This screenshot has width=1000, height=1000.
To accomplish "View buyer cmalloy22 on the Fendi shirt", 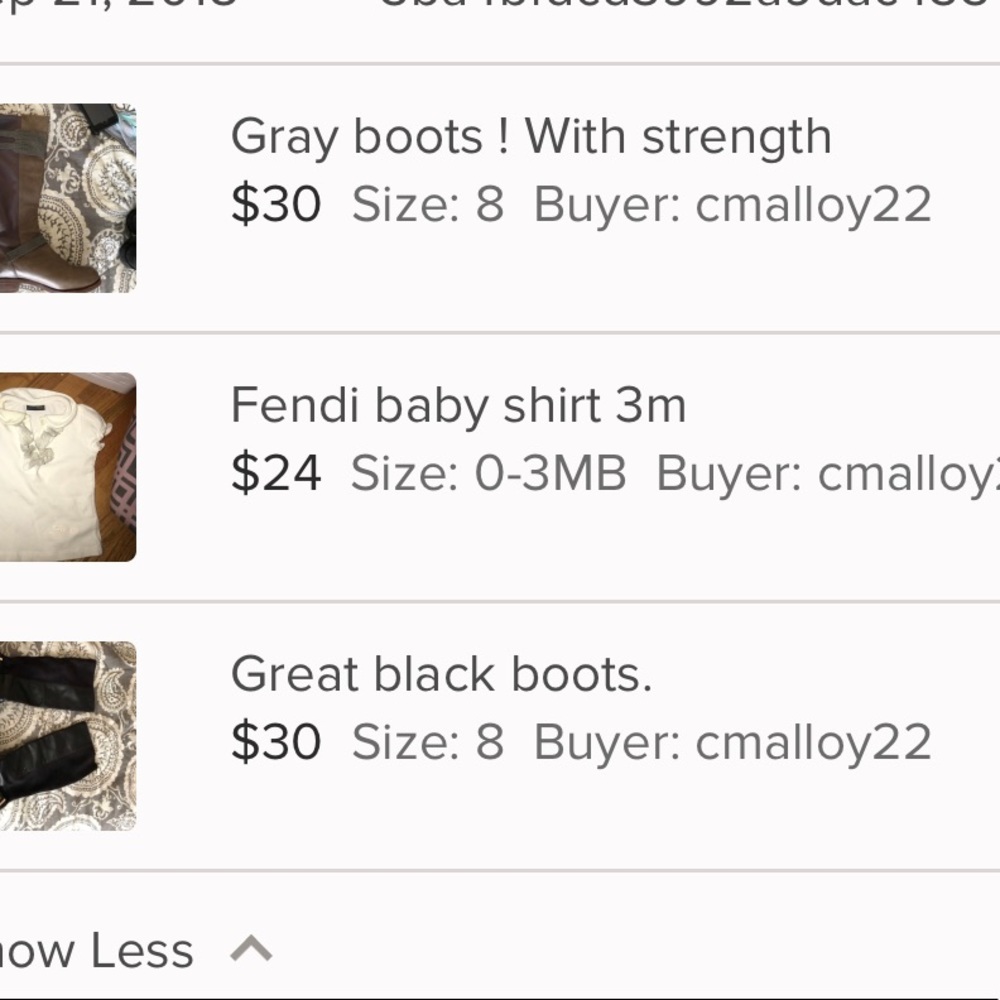I will click(850, 474).
